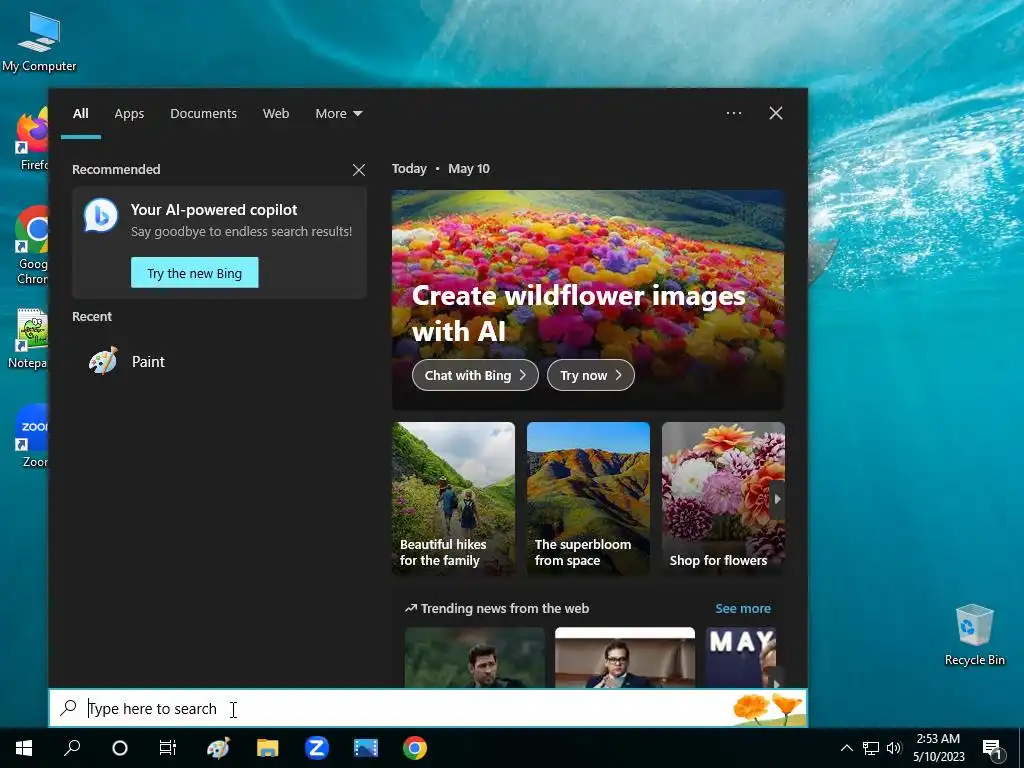Open the video editor taskbar icon
This screenshot has height=768, width=1024.
point(366,748)
